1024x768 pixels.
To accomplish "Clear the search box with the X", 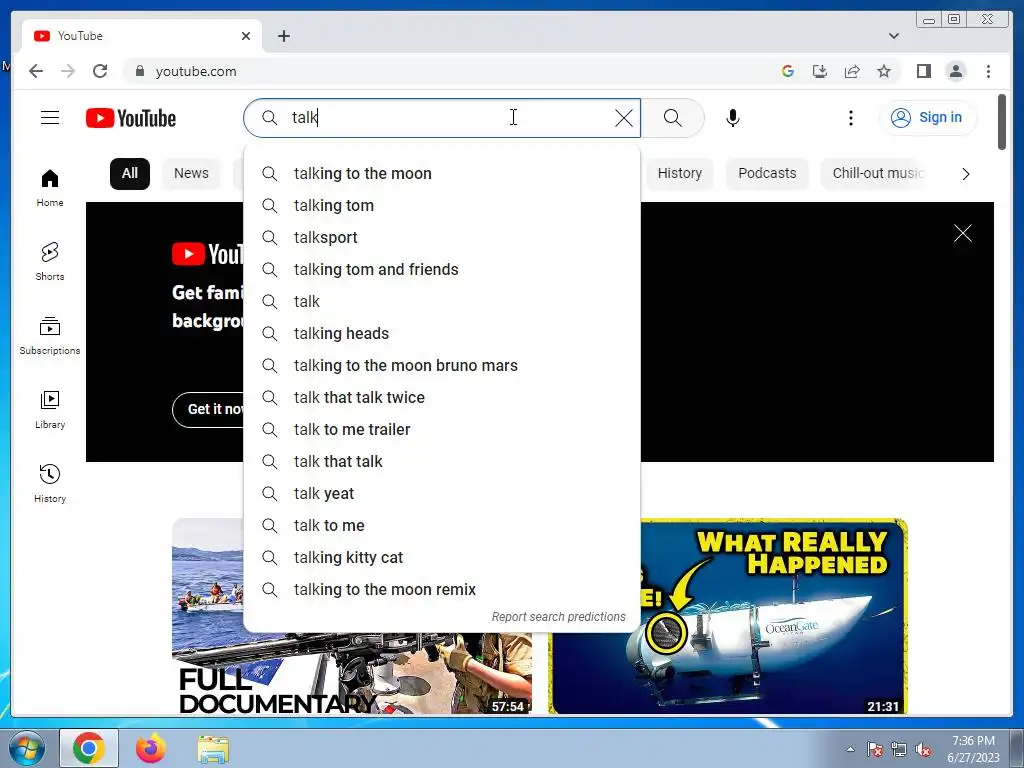I will pyautogui.click(x=624, y=118).
